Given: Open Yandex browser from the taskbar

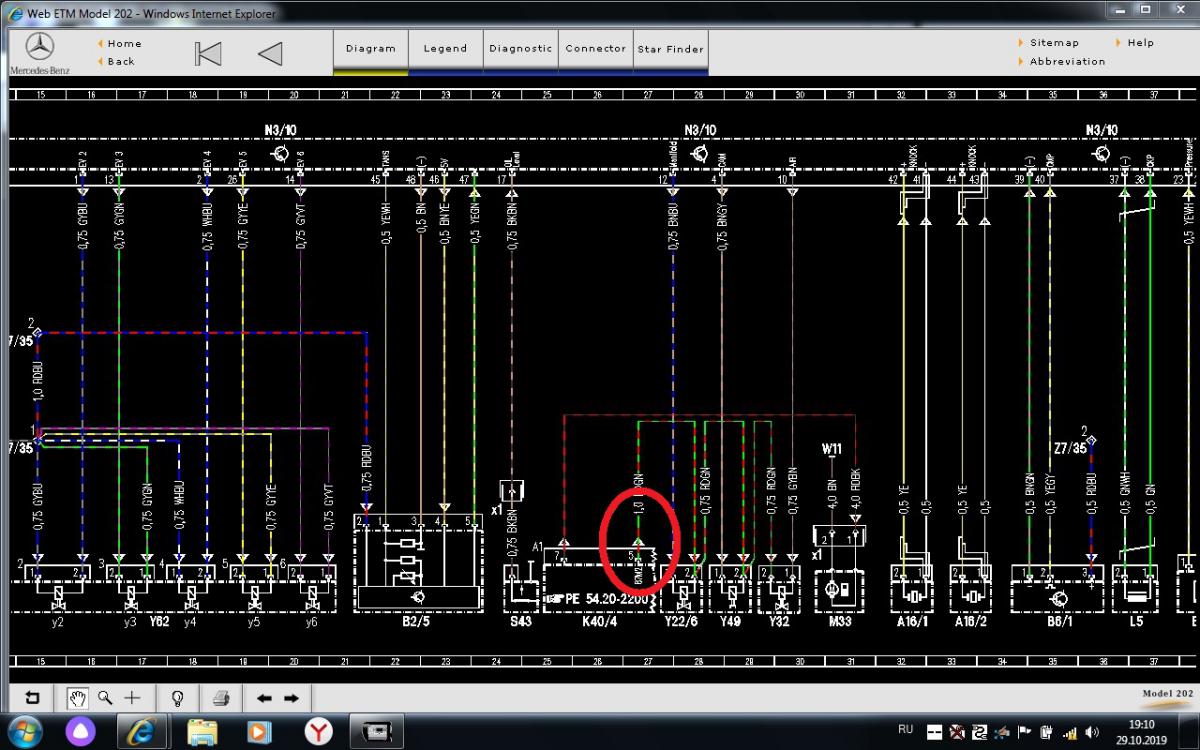Looking at the screenshot, I should point(318,732).
